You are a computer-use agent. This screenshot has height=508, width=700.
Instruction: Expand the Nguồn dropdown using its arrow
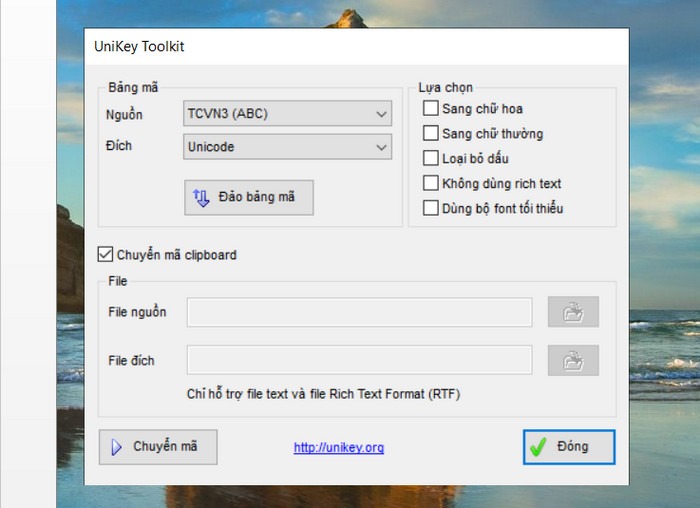pyautogui.click(x=381, y=114)
